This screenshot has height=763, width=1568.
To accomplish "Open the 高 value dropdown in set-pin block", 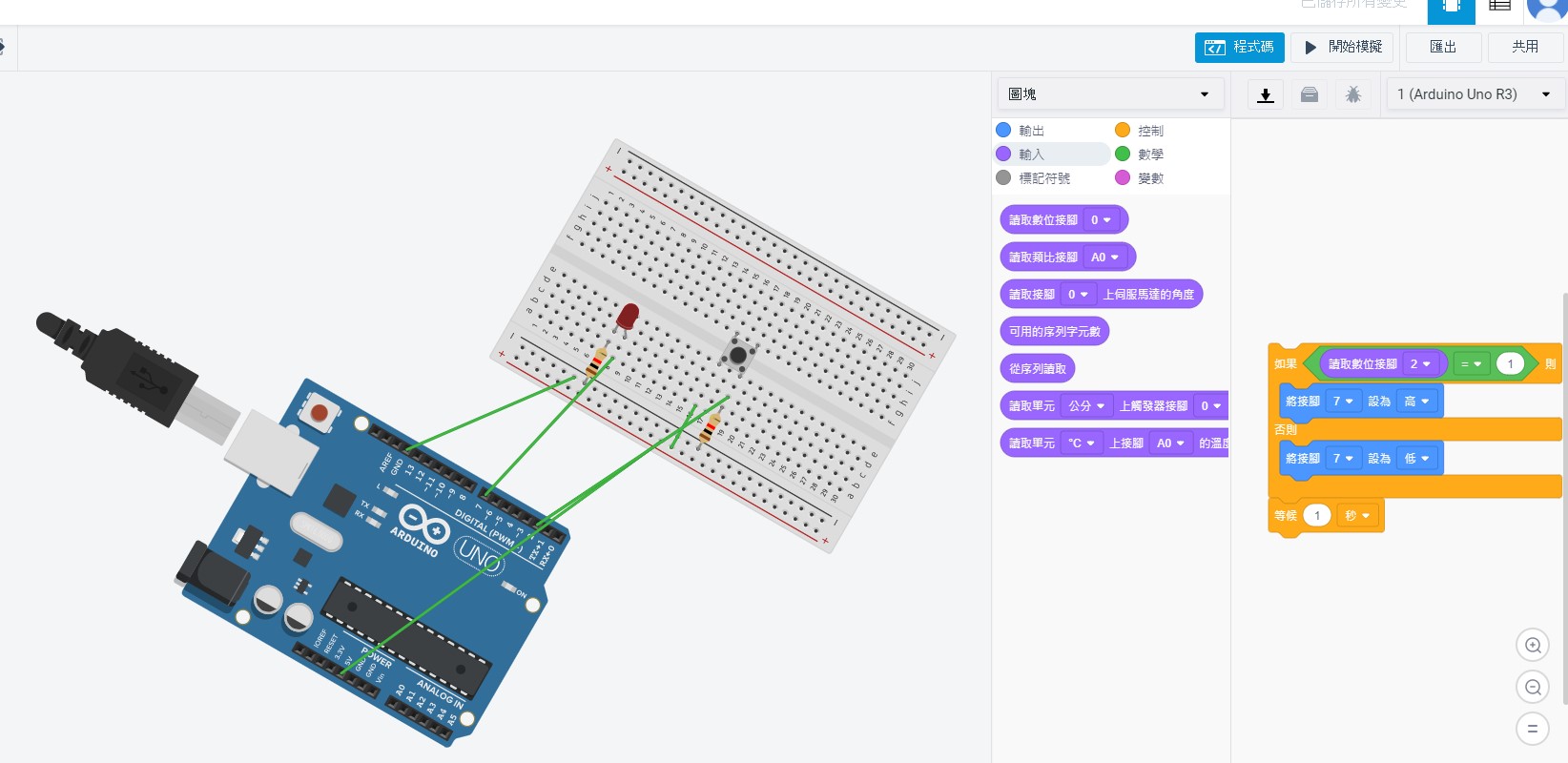I will tap(1416, 402).
